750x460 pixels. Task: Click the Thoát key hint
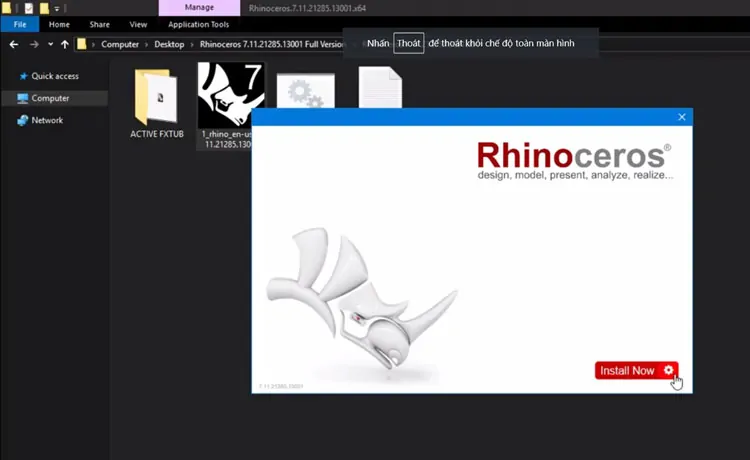coord(408,43)
